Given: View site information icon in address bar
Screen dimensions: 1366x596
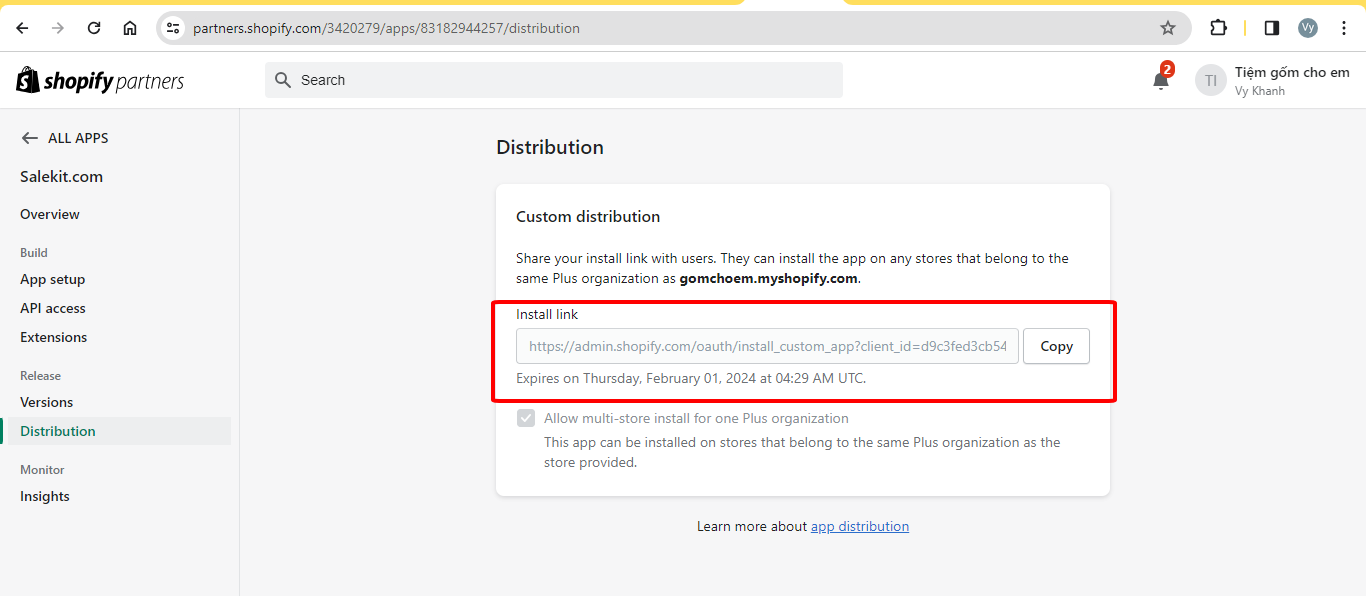Looking at the screenshot, I should [x=173, y=28].
